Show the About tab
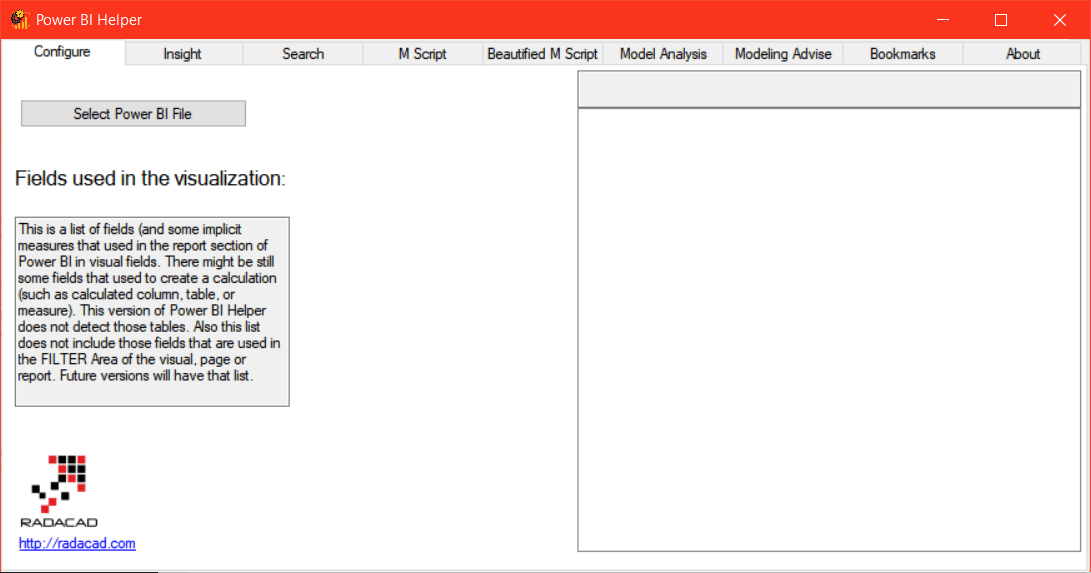The image size is (1091, 573). [1022, 54]
